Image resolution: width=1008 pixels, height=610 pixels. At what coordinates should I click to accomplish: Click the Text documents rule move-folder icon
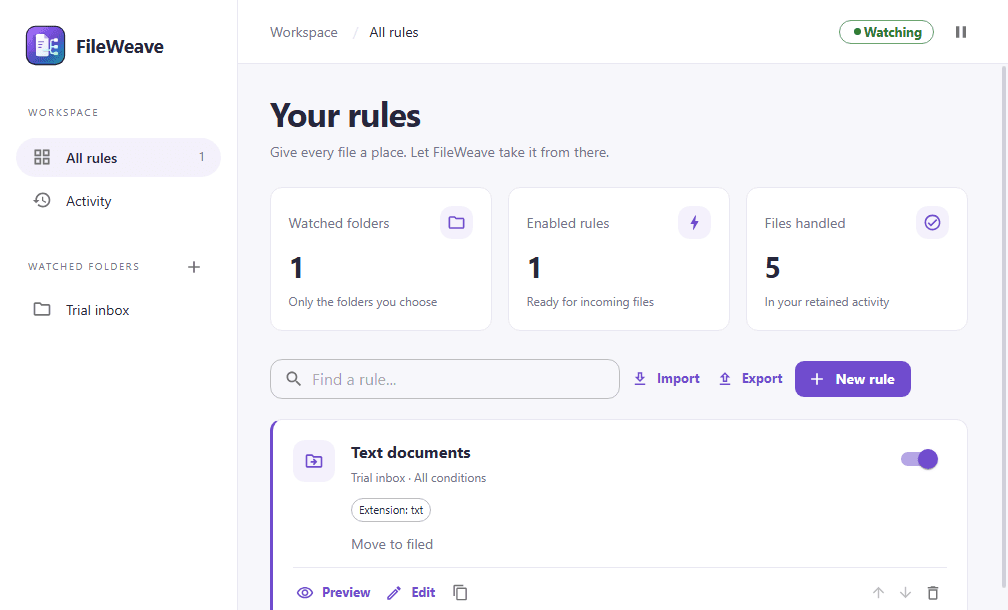point(314,461)
